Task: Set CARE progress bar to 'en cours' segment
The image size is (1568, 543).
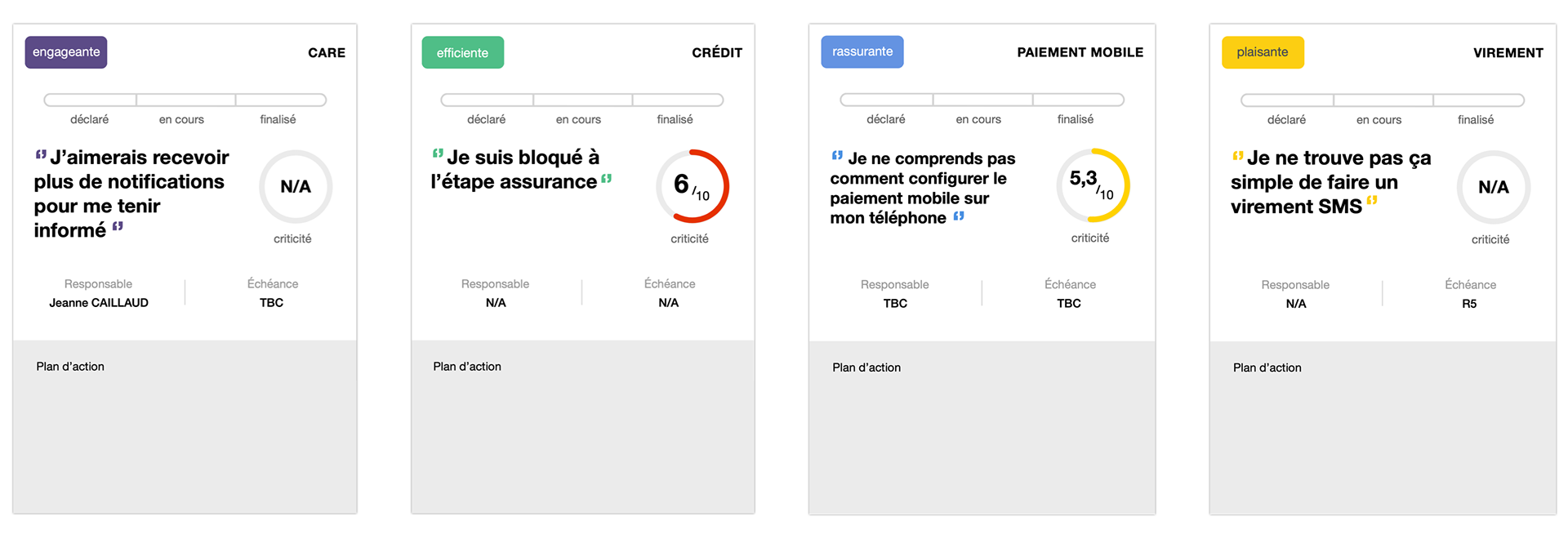Action: [186, 100]
